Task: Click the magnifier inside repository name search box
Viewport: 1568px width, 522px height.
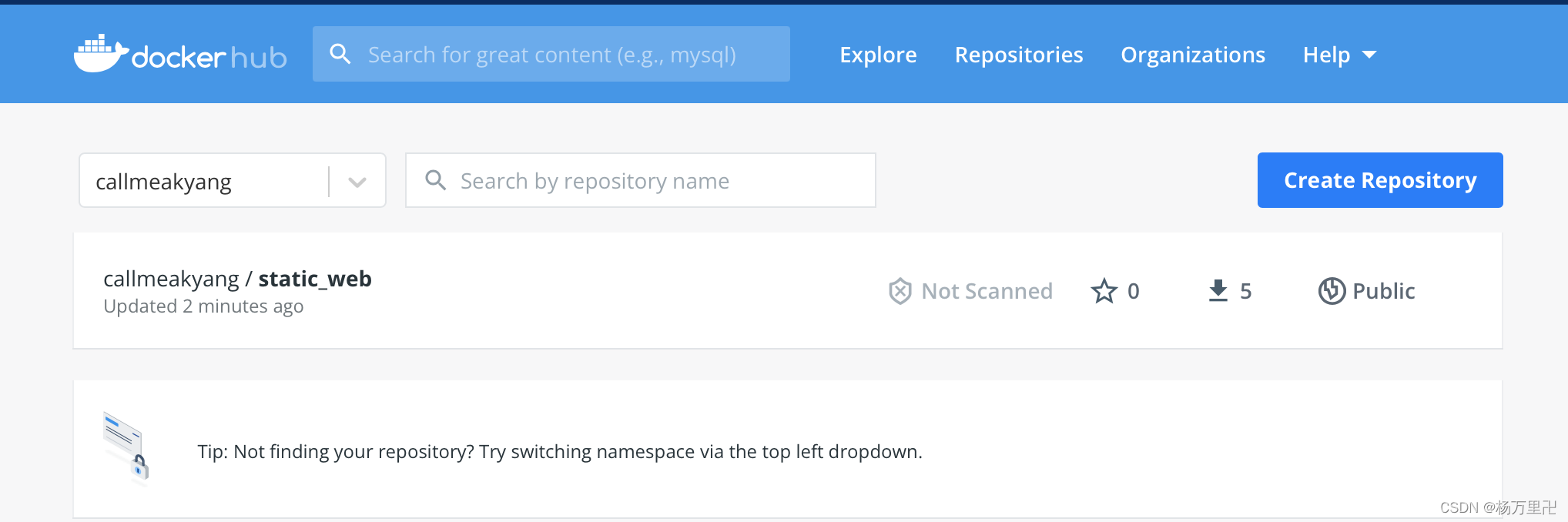Action: 435,179
